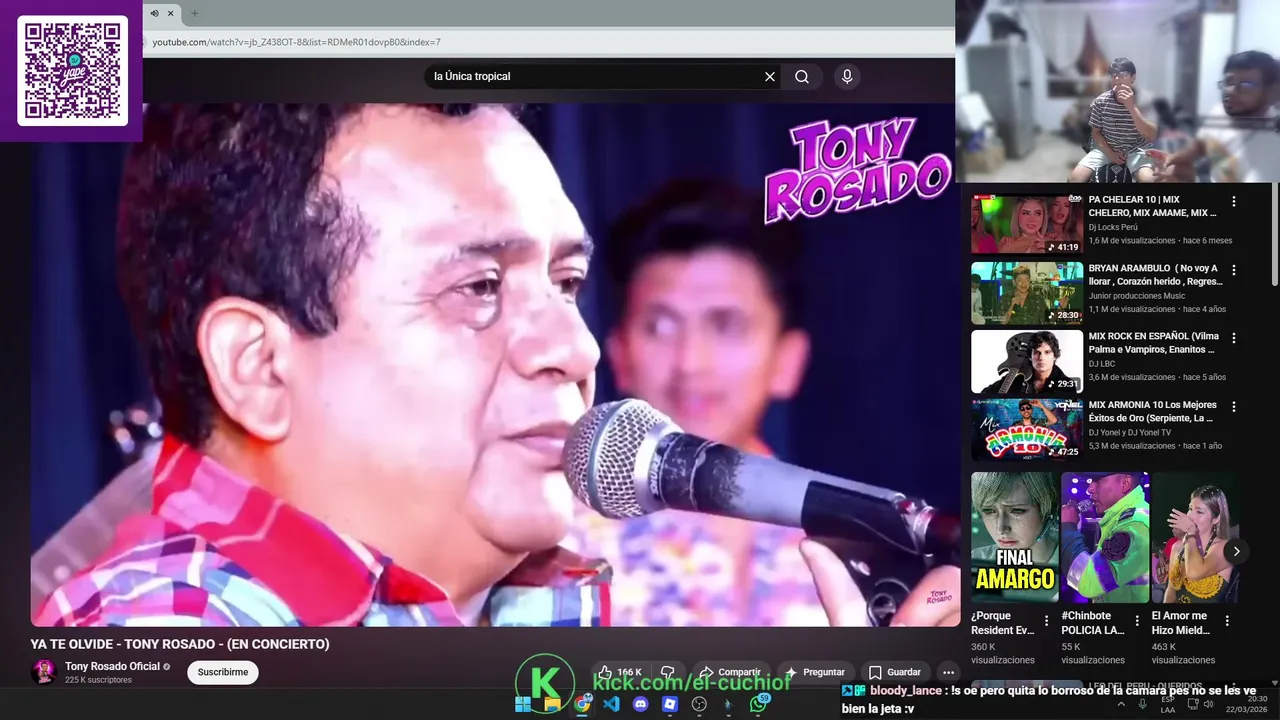The height and width of the screenshot is (720, 1280).
Task: Expand the system tray hidden icons chevron
Action: click(x=1121, y=704)
